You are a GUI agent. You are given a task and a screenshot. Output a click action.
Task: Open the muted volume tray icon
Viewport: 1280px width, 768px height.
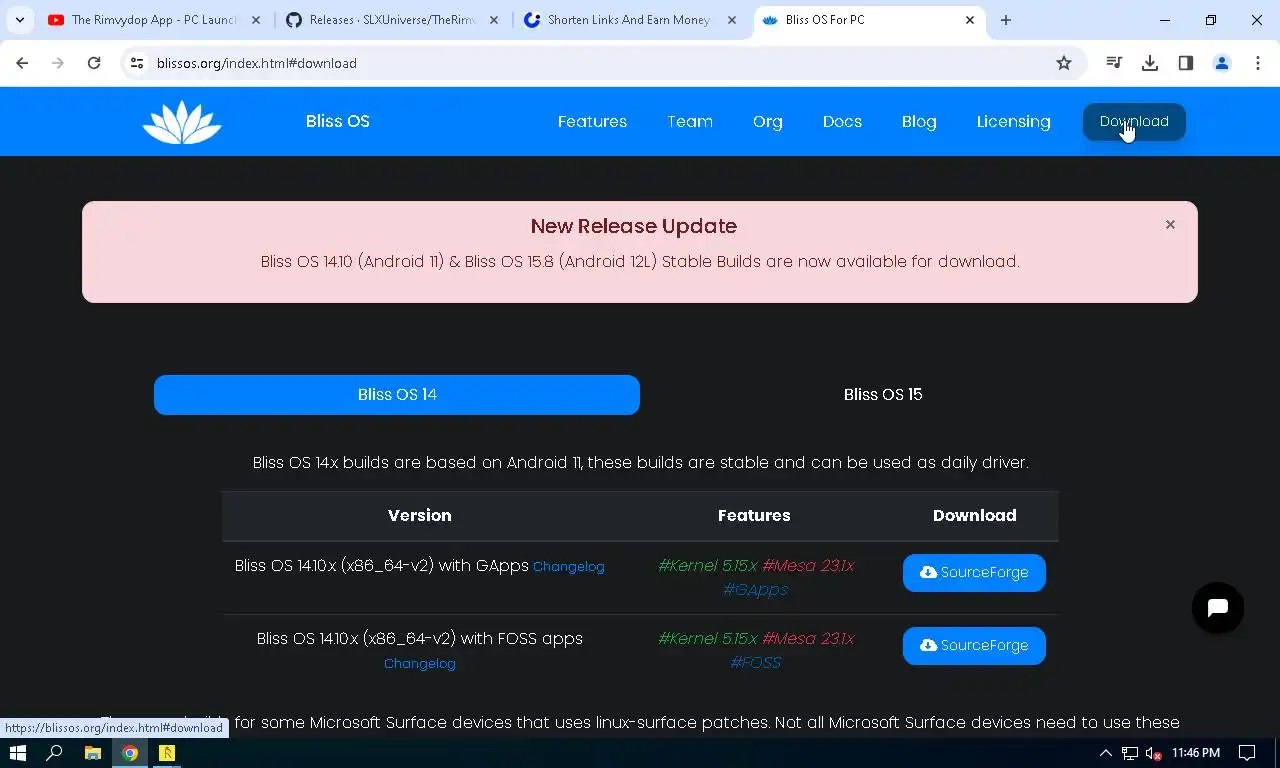pos(1153,753)
